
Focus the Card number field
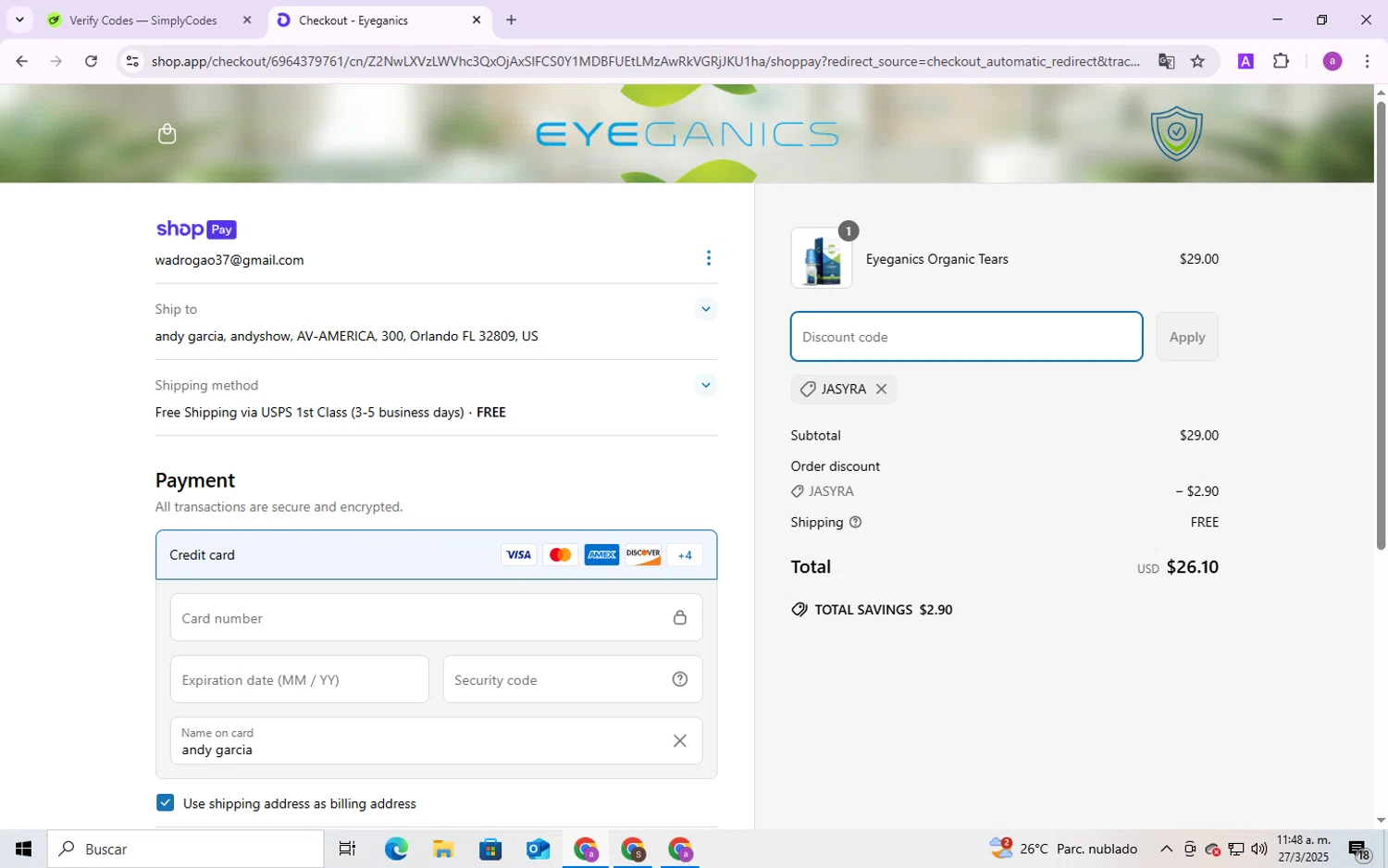[x=436, y=618]
